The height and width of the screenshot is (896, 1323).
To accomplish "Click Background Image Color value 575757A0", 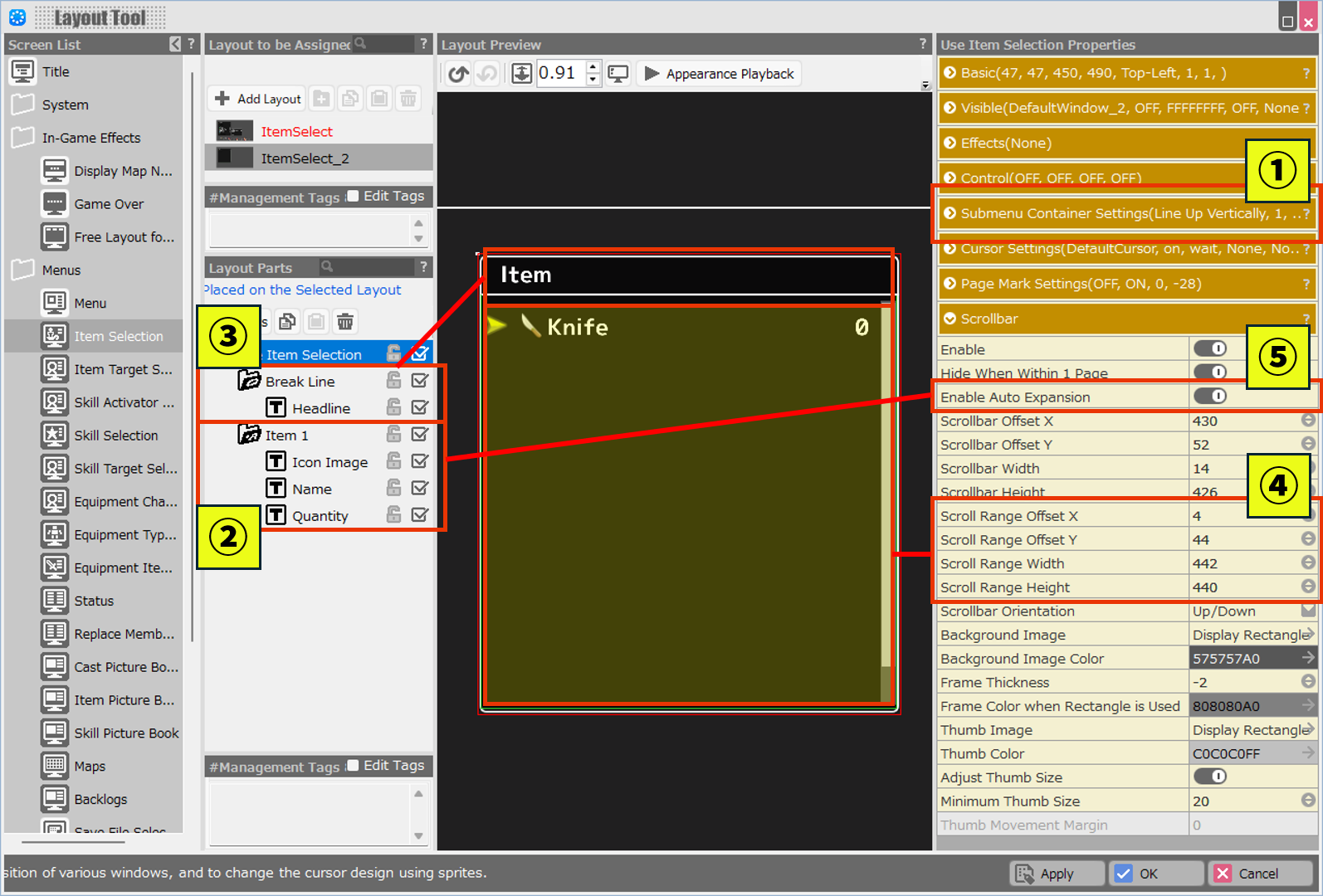I will [x=1243, y=659].
